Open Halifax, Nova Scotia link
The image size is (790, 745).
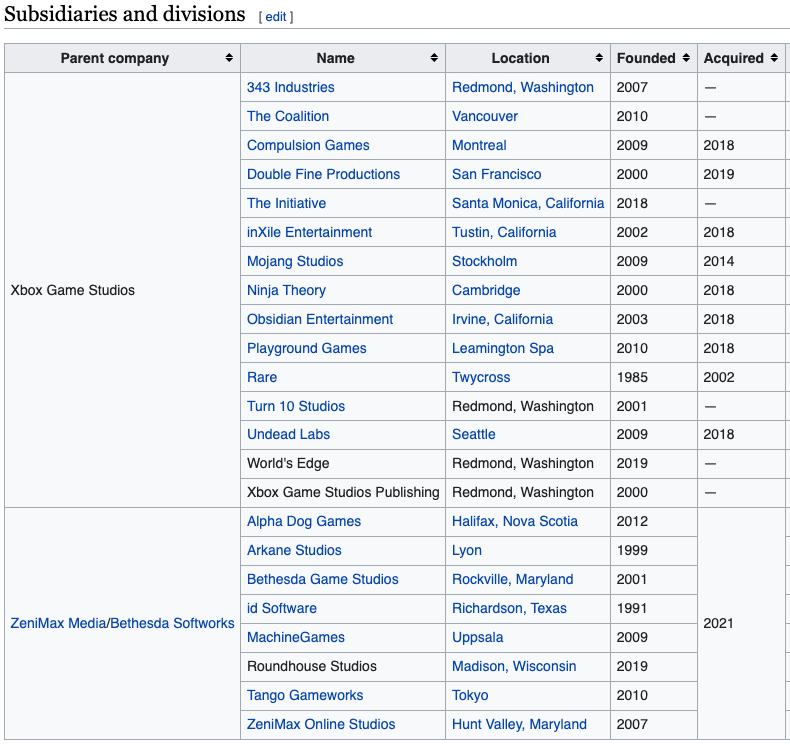click(x=514, y=521)
